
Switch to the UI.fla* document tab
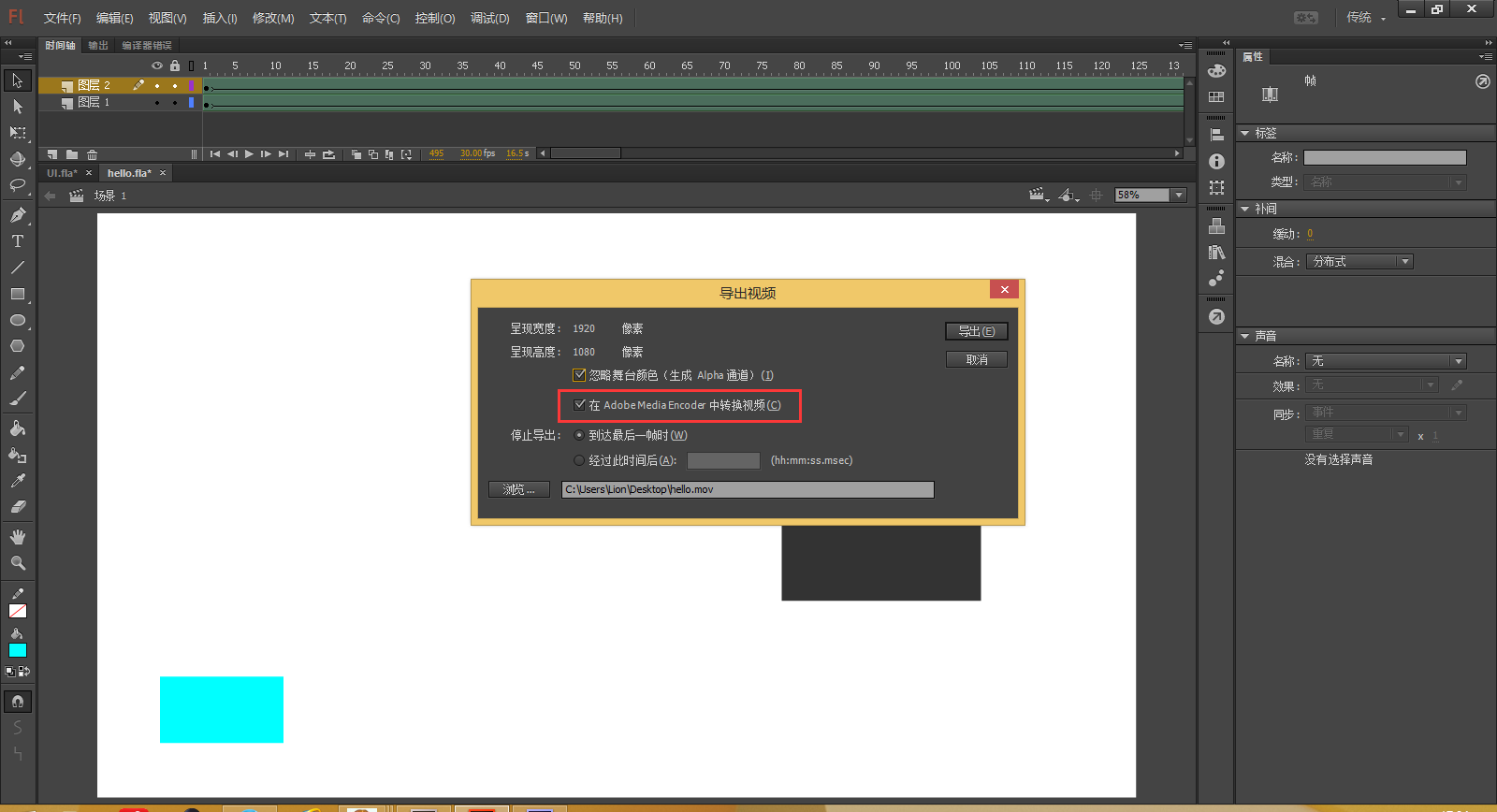coord(63,173)
